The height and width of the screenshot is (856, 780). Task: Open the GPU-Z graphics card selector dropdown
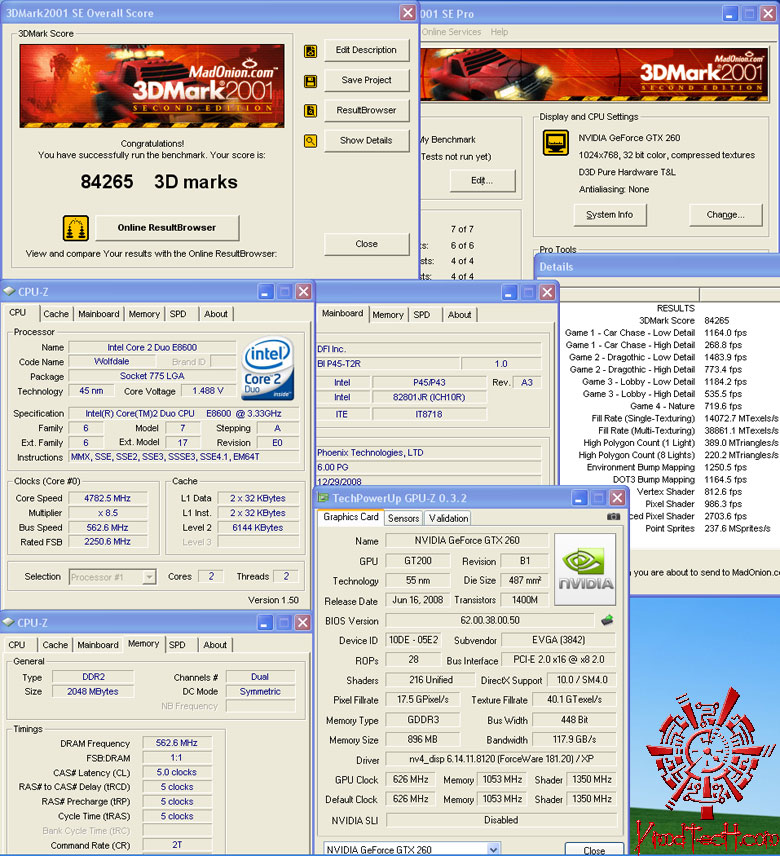[493, 849]
